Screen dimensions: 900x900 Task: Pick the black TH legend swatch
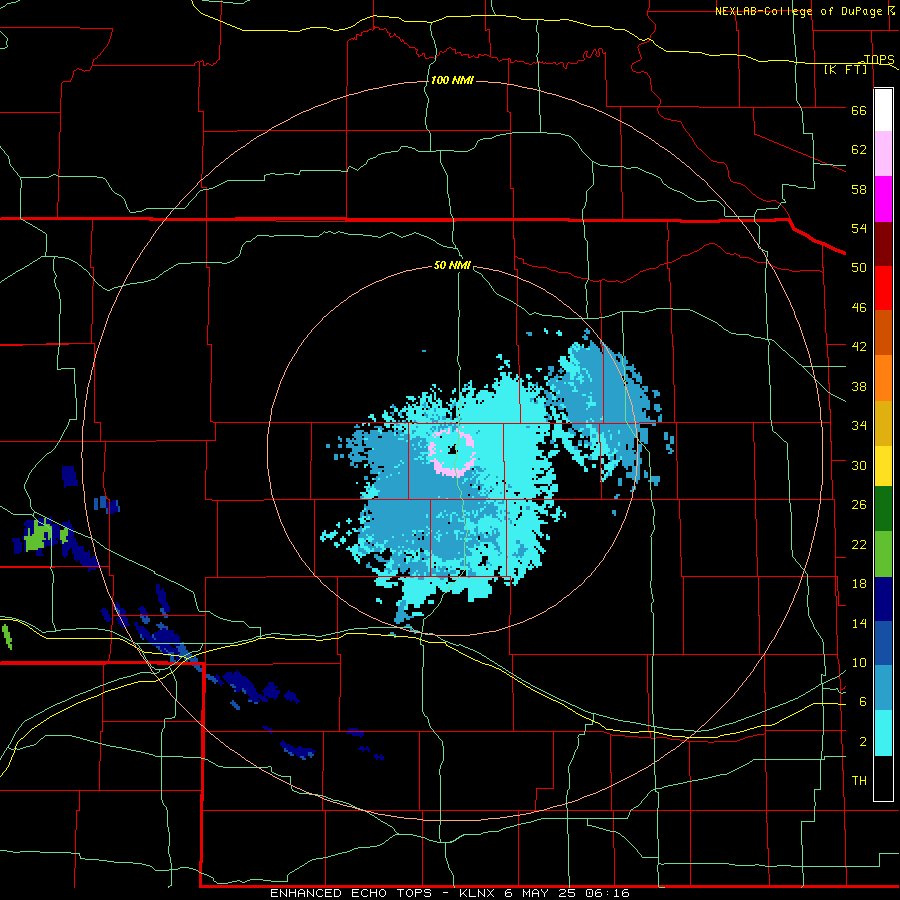point(883,778)
